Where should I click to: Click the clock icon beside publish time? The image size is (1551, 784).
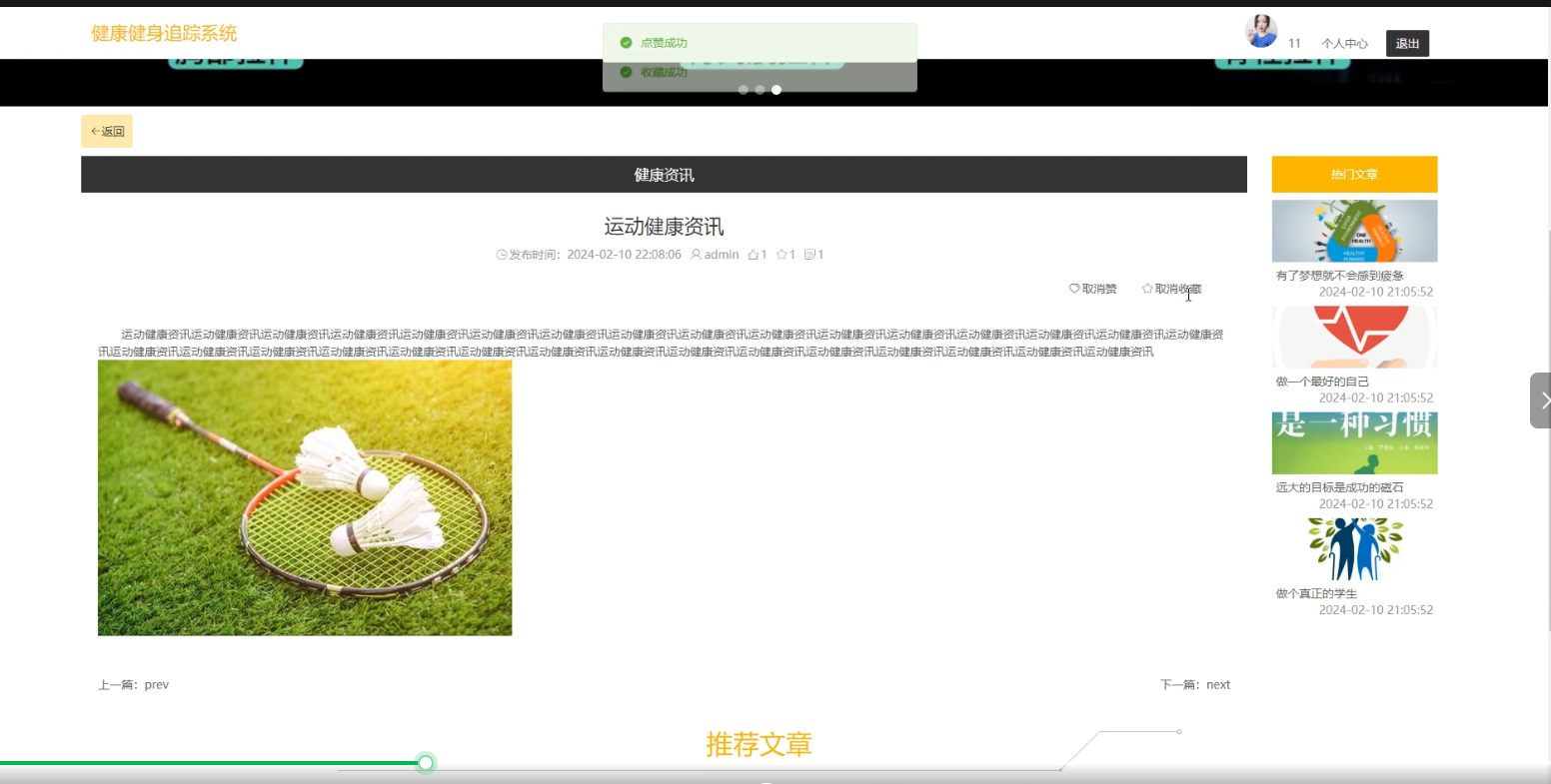coord(501,254)
